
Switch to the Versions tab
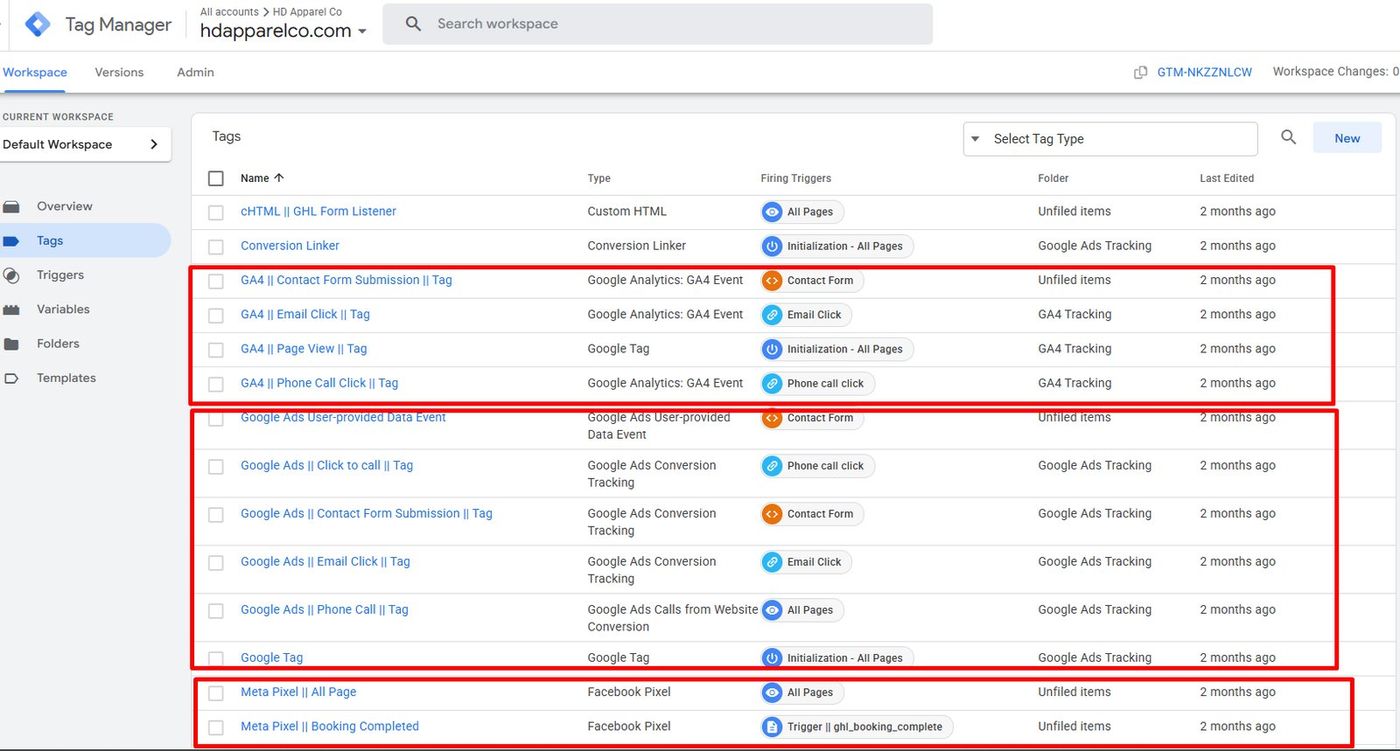tap(119, 72)
